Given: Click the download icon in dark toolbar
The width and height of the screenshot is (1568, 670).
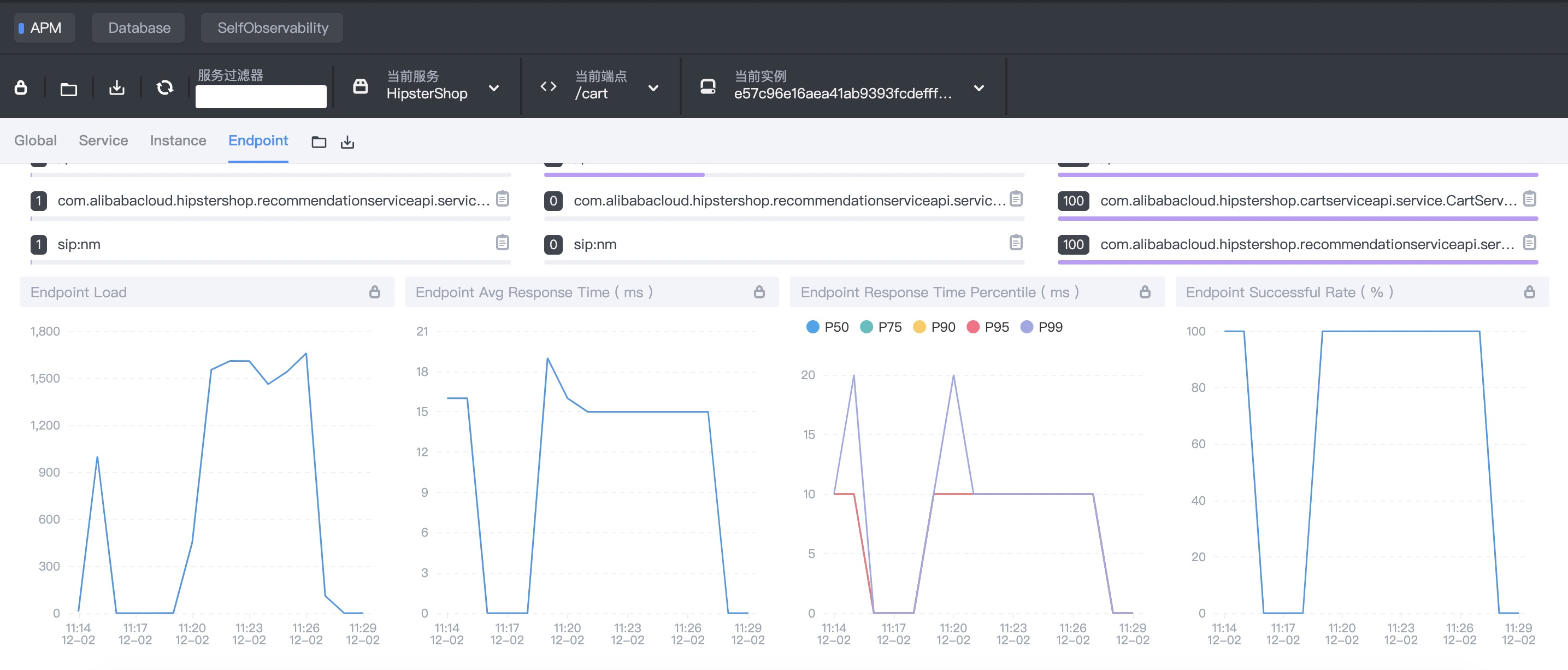Looking at the screenshot, I should 117,87.
